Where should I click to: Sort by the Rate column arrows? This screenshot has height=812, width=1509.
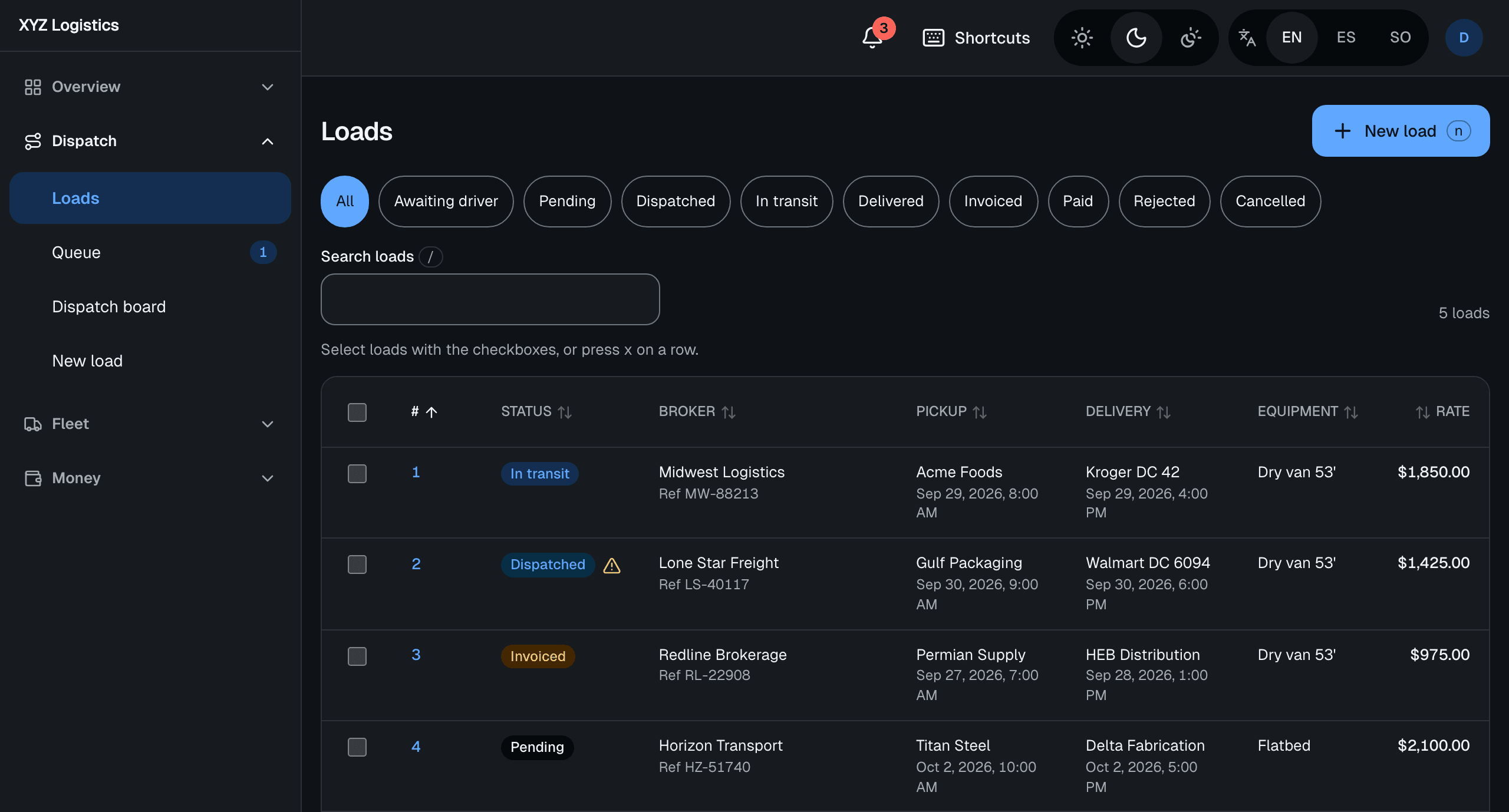(1423, 412)
